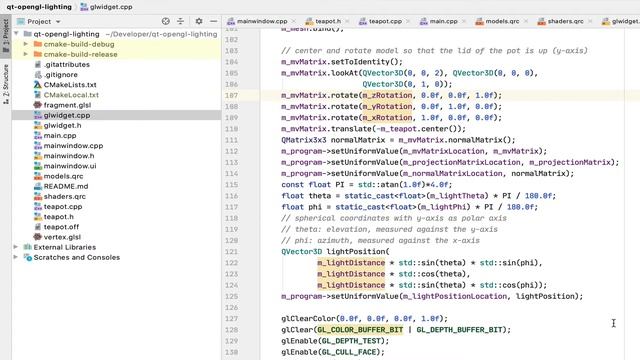Open mainwindow.h in project tree

(x=69, y=156)
